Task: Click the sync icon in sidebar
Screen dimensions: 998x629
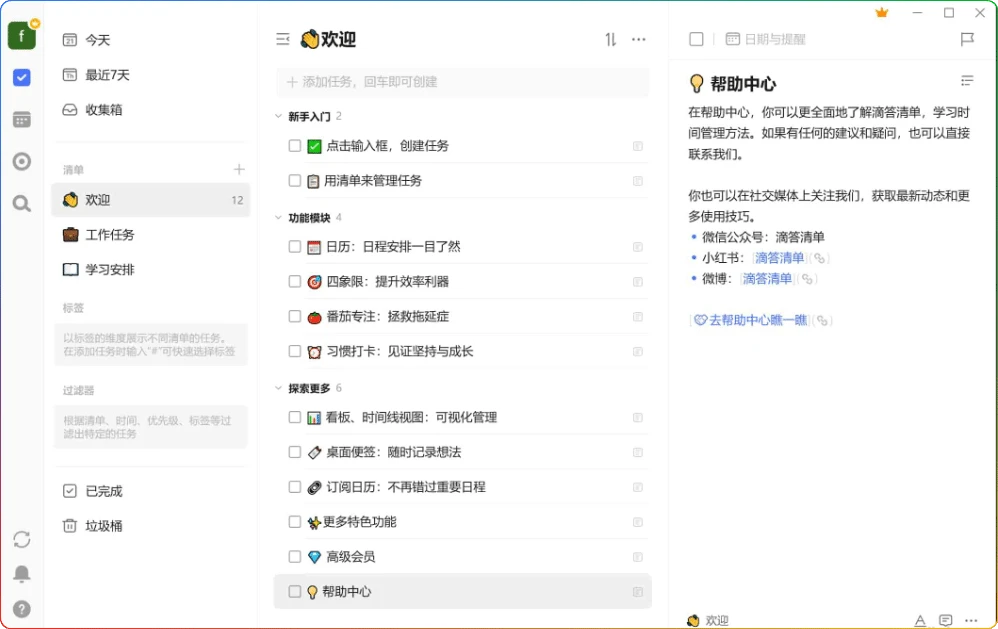Action: (x=21, y=539)
